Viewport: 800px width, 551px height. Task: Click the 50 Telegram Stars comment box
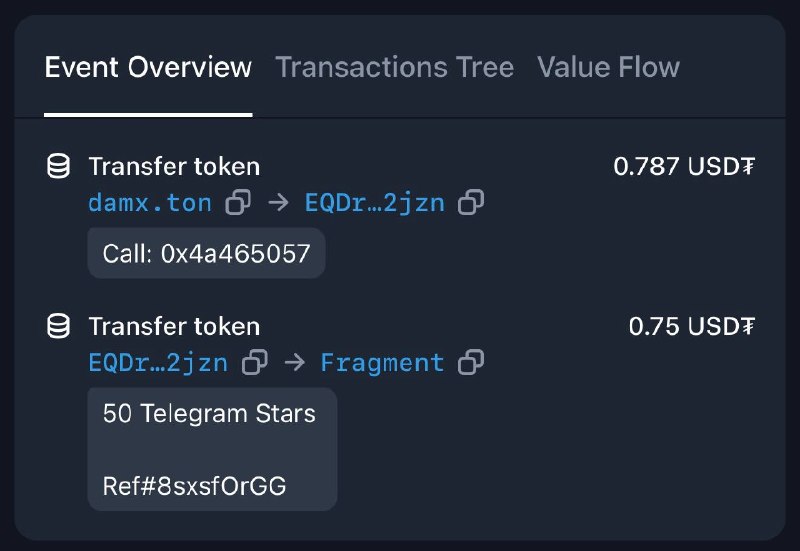212,449
